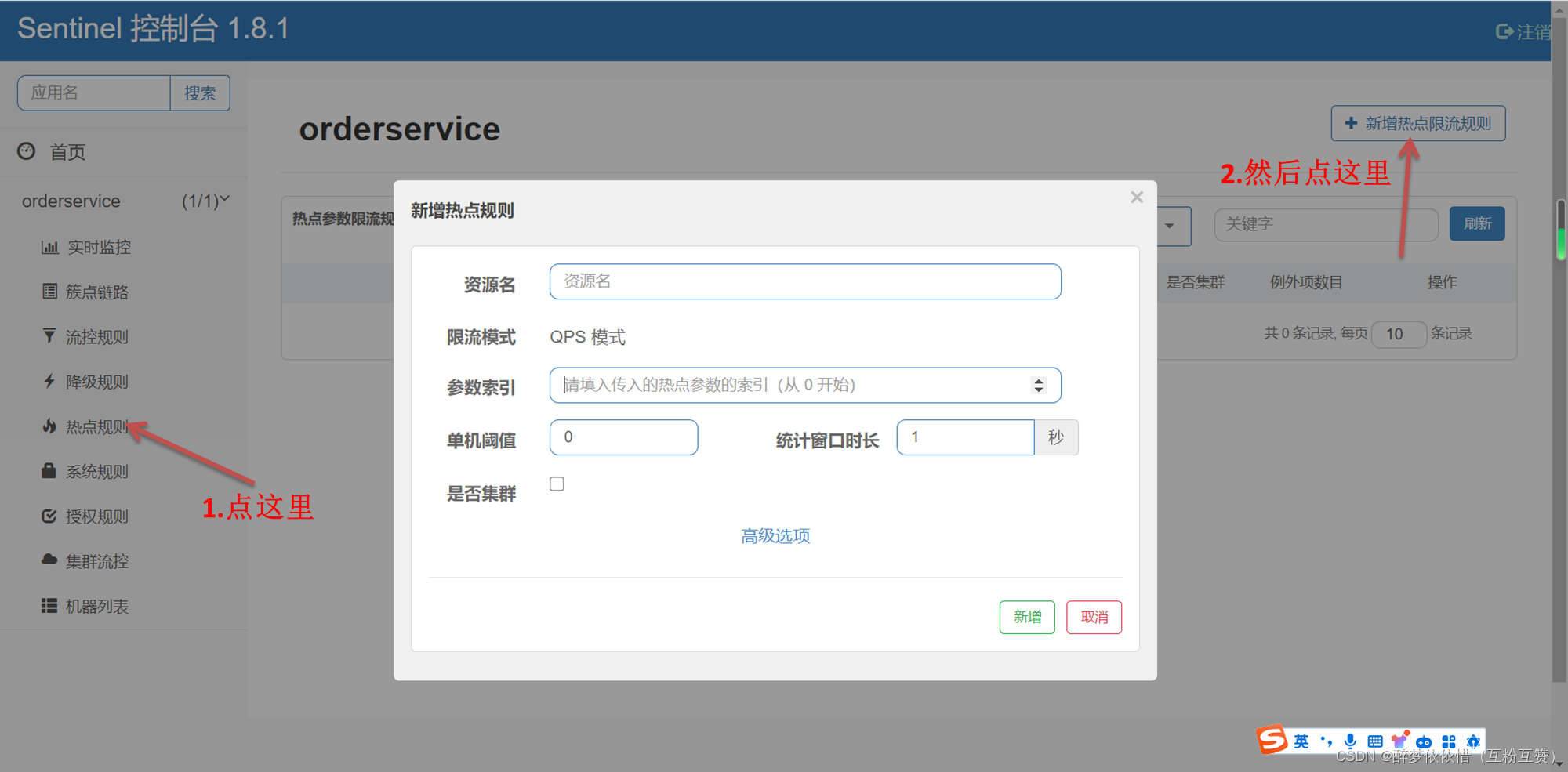The height and width of the screenshot is (772, 1568).
Task: Click the 实时监控 bar chart icon
Action: (x=49, y=247)
